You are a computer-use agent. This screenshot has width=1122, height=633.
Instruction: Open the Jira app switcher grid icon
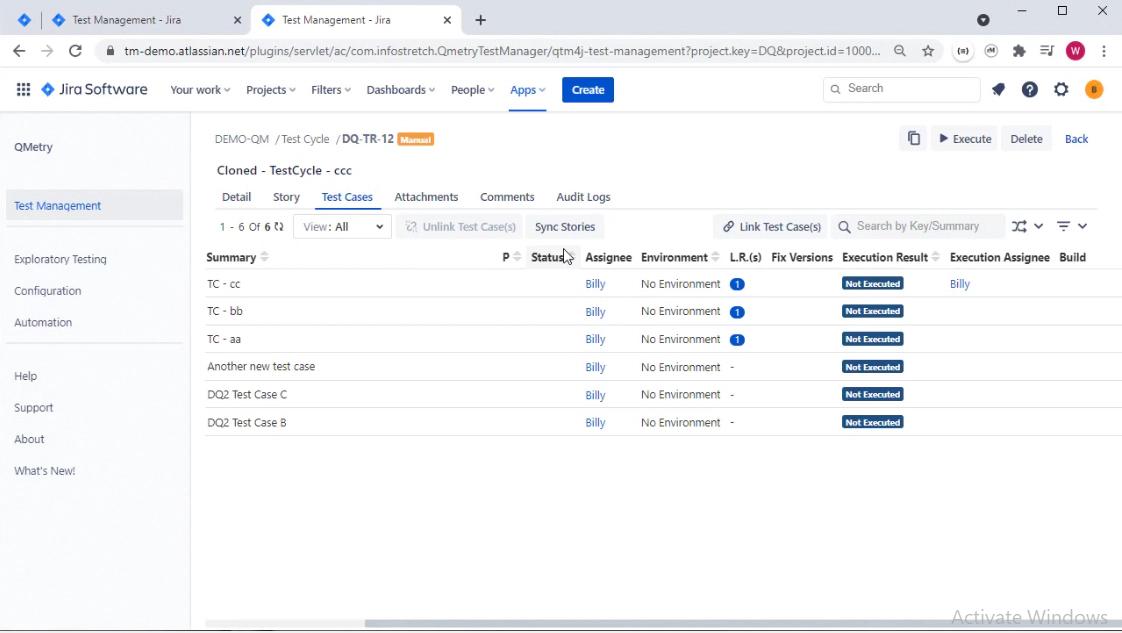point(23,90)
